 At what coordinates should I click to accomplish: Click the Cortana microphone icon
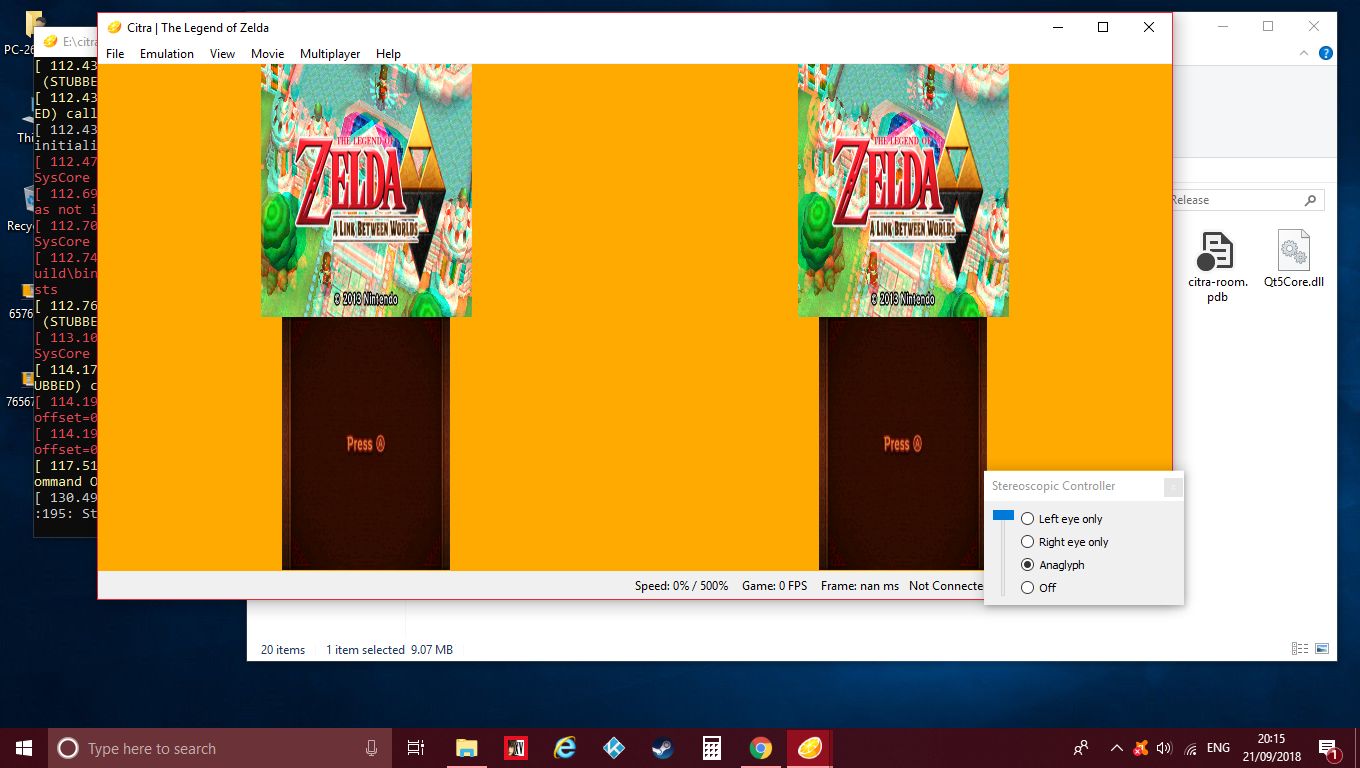[x=371, y=748]
